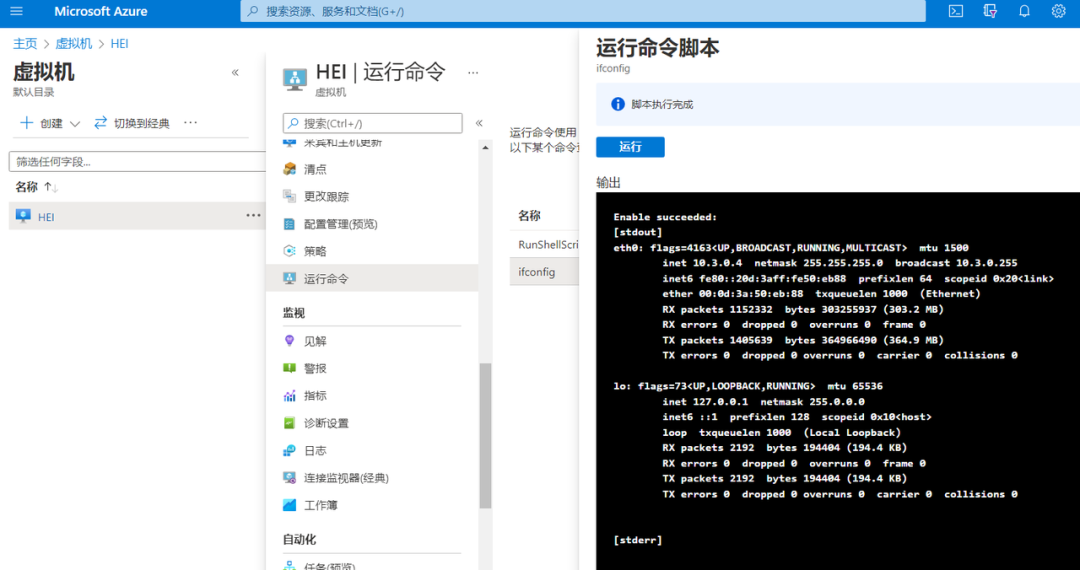This screenshot has width=1080, height=570.
Task: Click the 筛选任何字段 filter field
Action: pos(137,162)
